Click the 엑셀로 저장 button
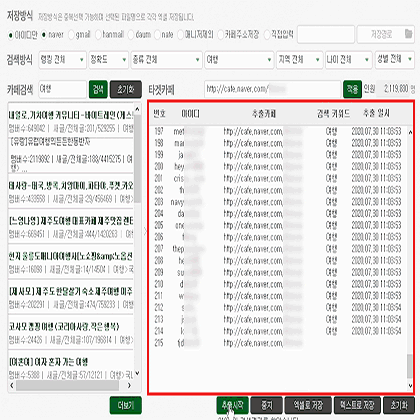Screen dimensions: 420x420 pyautogui.click(x=308, y=405)
